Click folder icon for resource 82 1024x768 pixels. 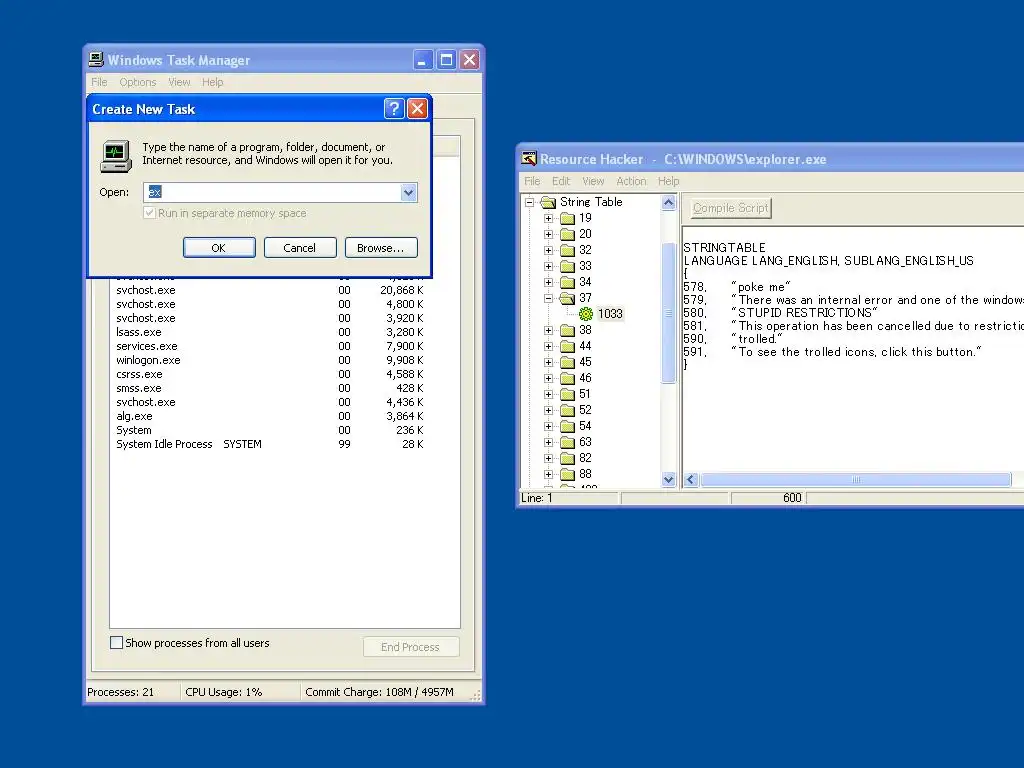[x=568, y=458]
